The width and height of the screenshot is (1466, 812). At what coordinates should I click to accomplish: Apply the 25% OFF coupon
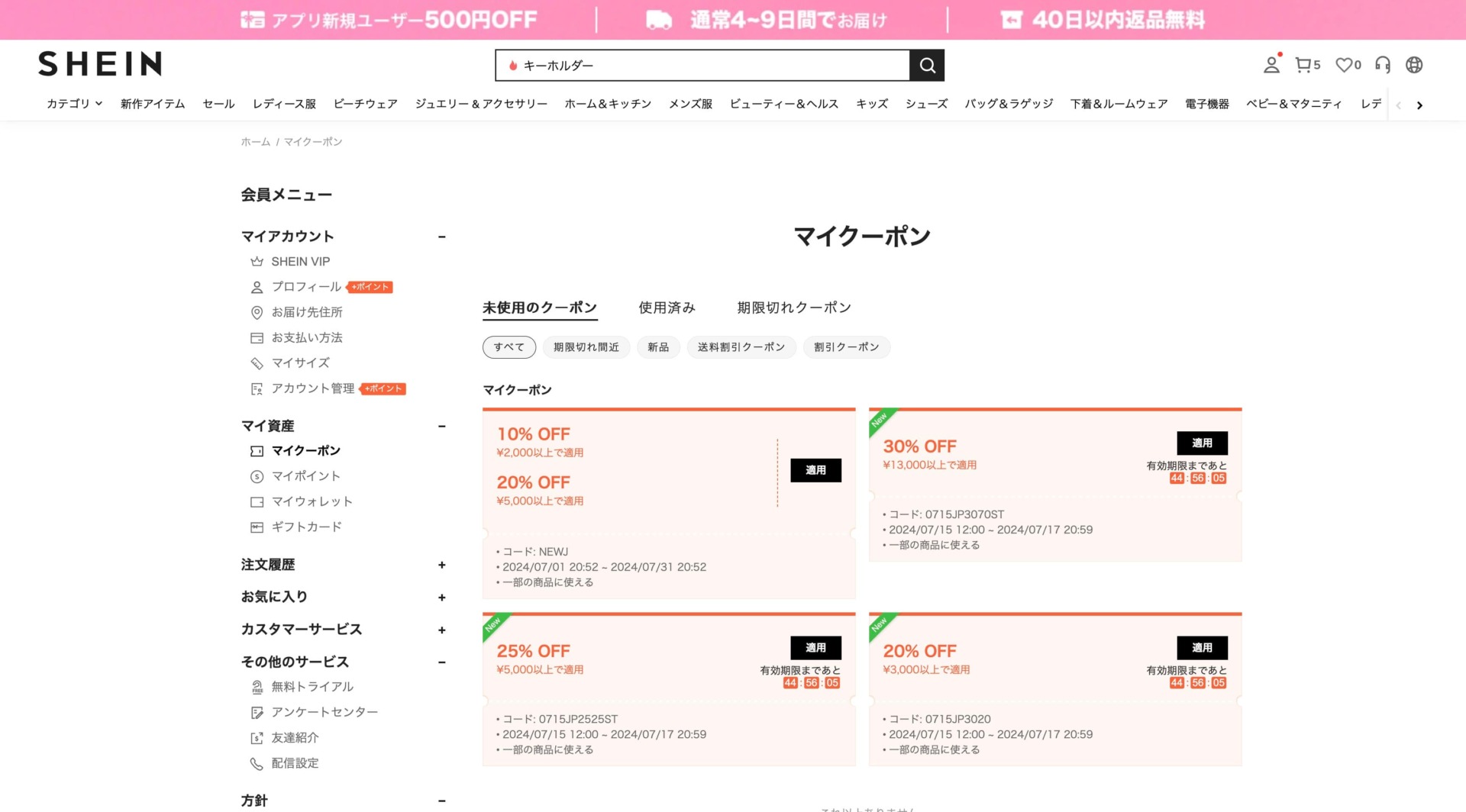coord(815,648)
